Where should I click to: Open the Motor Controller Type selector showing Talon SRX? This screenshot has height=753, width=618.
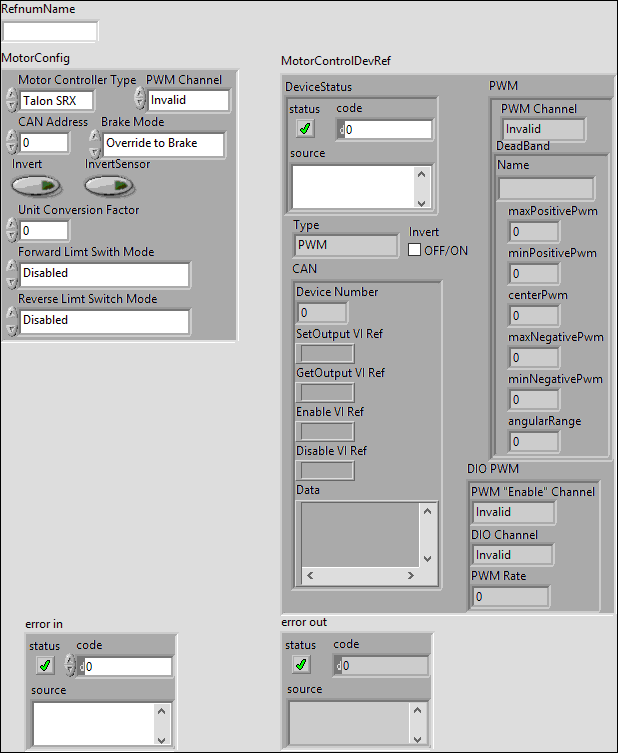(56, 101)
